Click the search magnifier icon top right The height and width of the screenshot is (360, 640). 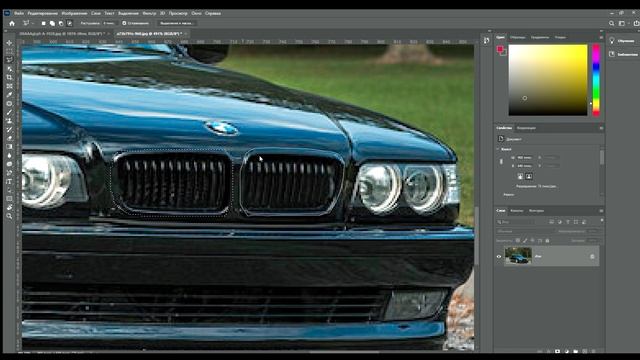(611, 23)
